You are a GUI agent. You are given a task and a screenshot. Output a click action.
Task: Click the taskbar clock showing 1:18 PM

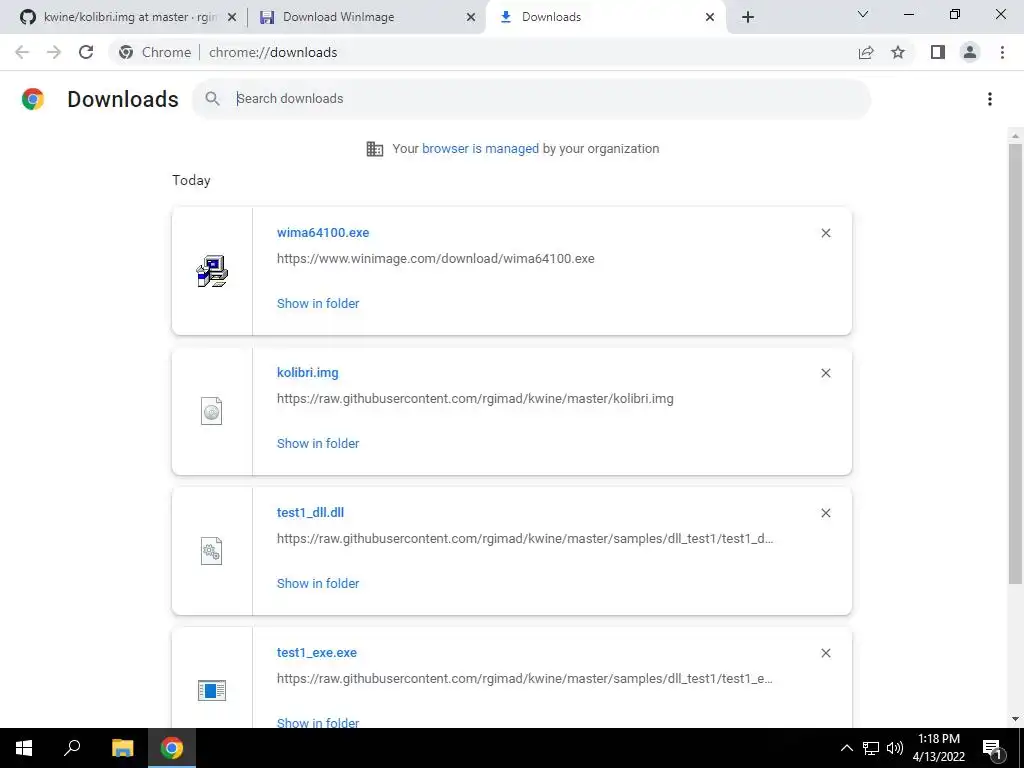938,748
